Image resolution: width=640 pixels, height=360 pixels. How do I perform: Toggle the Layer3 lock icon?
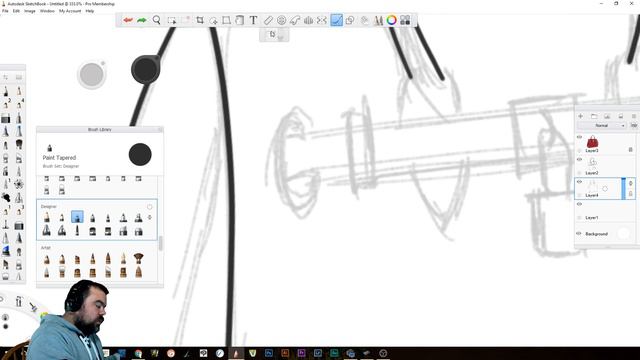pos(631,150)
